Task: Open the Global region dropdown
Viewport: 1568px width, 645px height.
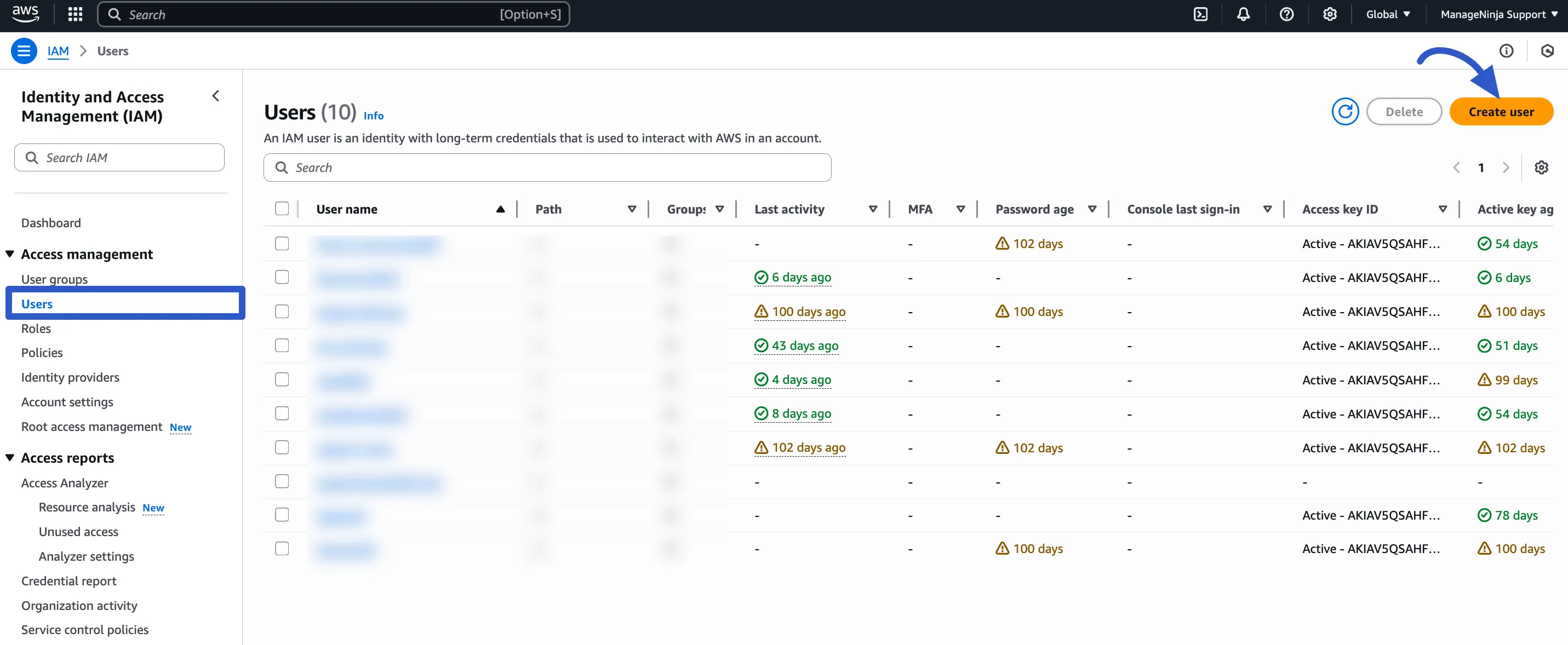Action: tap(1388, 14)
